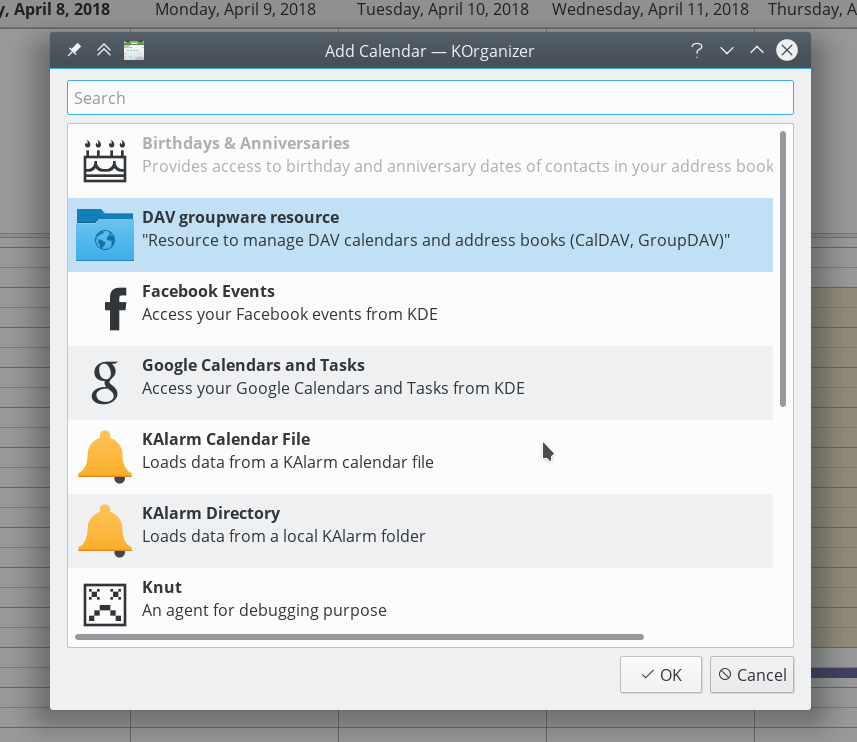
Task: Toggle keep-above using the double-chevron icon
Action: coord(103,49)
